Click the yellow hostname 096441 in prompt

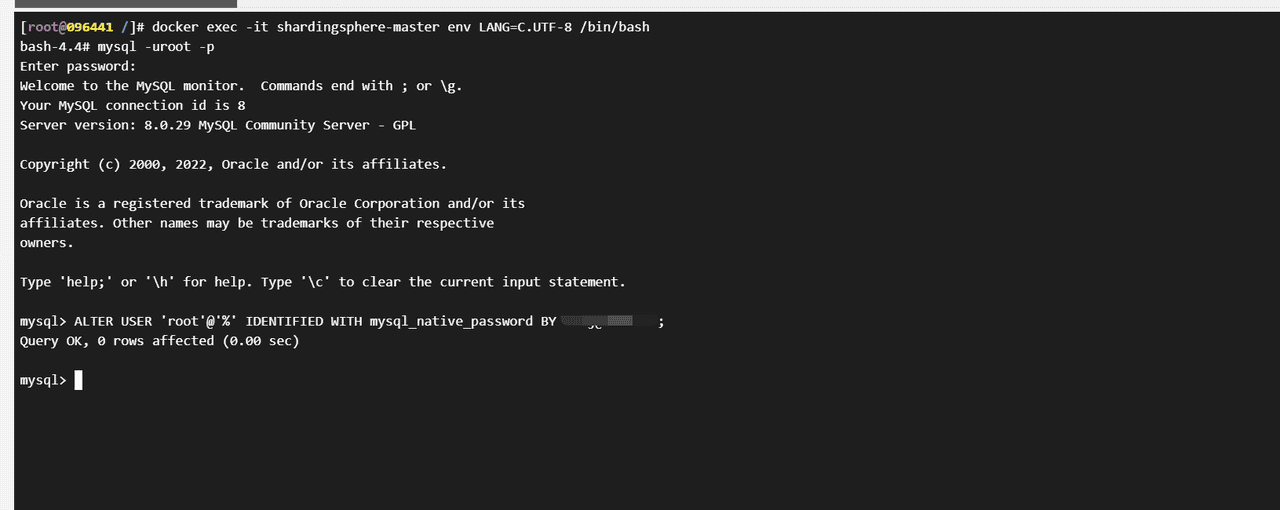pyautogui.click(x=90, y=27)
